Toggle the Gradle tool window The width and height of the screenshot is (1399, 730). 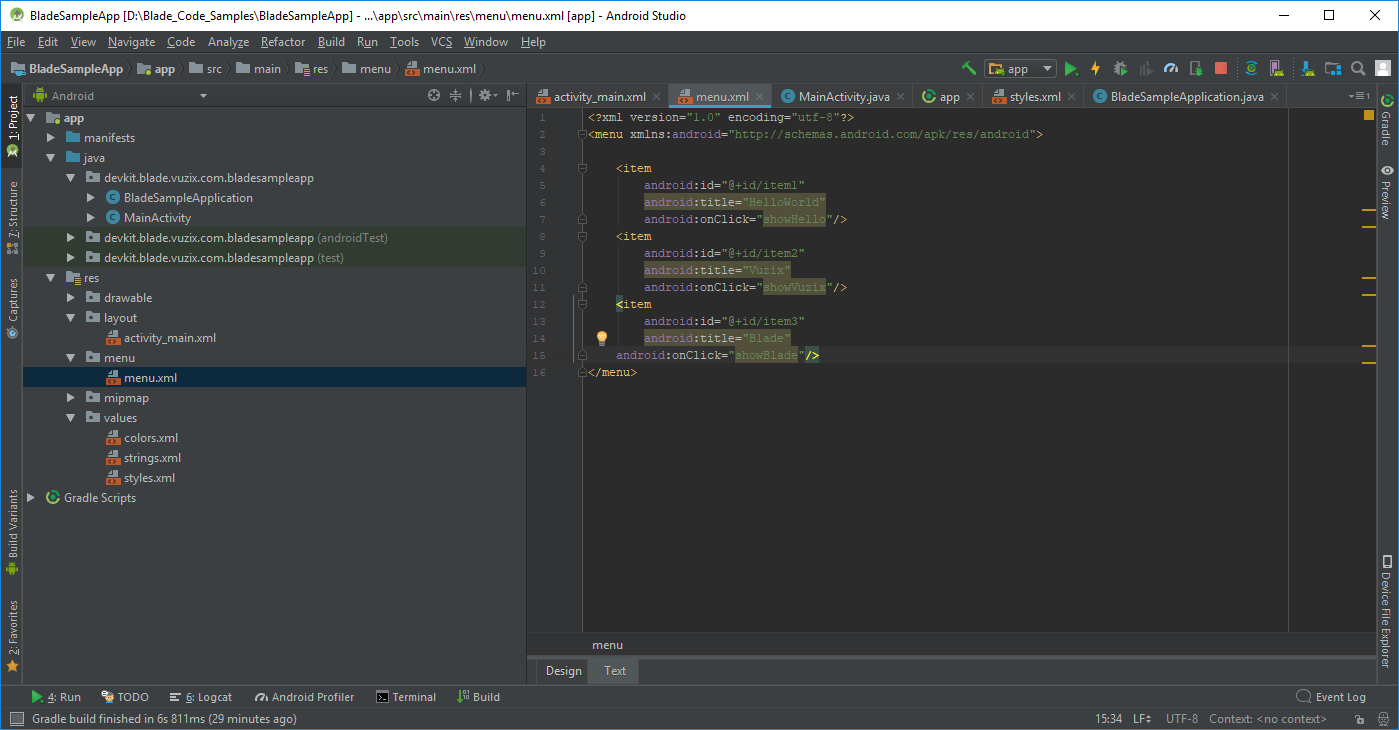click(x=1387, y=120)
